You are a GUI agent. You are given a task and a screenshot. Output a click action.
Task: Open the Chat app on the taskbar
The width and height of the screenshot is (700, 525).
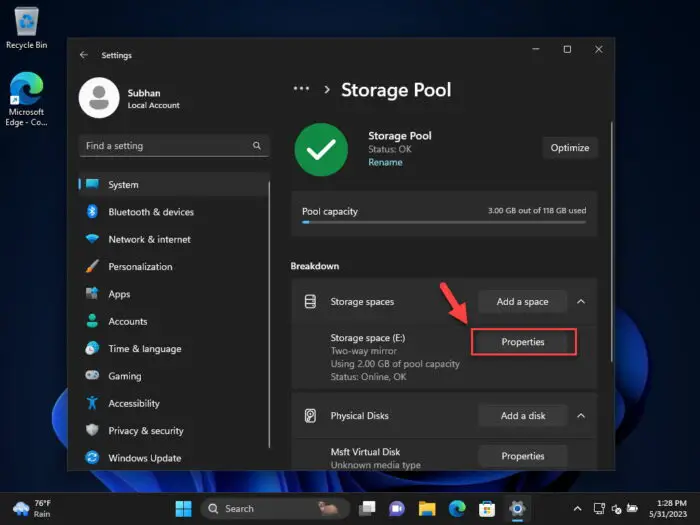coord(396,508)
